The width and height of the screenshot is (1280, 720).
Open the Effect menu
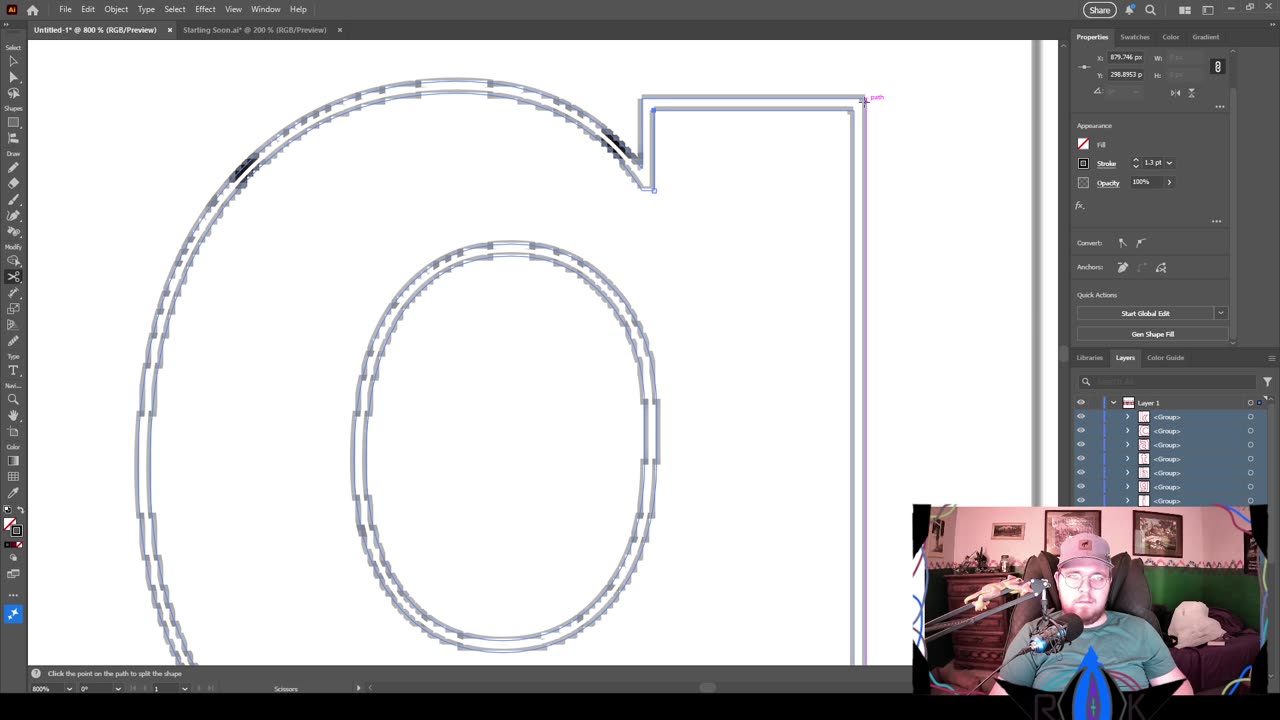tap(205, 9)
